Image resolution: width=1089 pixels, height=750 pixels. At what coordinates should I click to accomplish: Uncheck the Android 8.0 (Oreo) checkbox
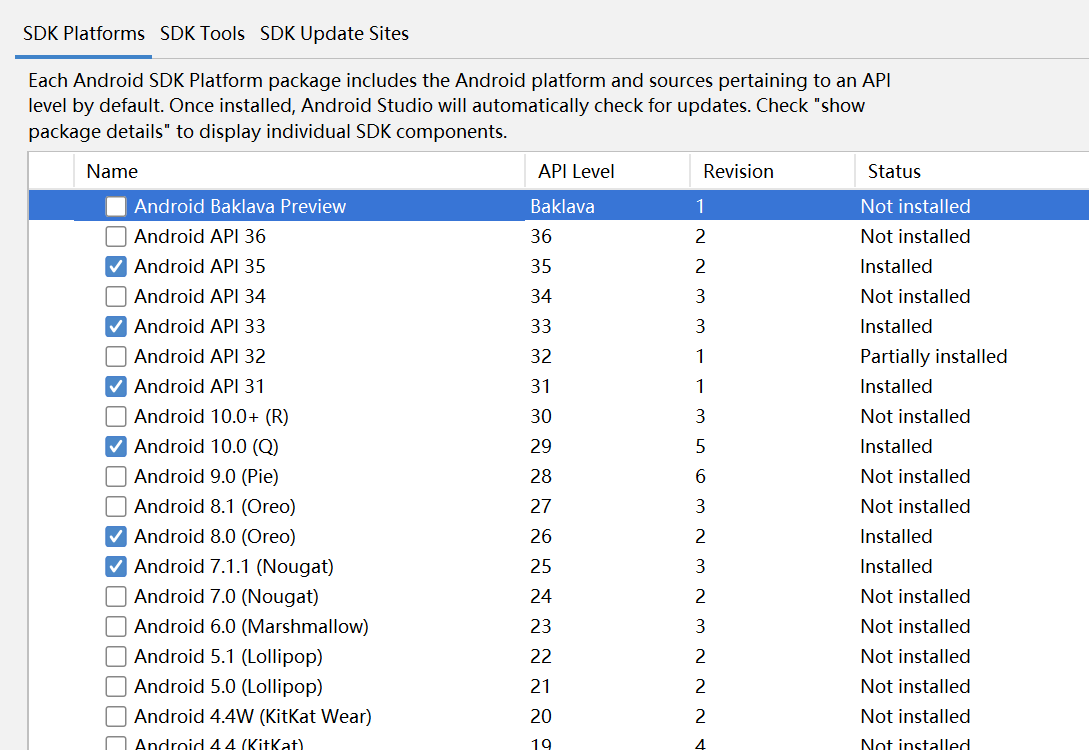pos(116,536)
